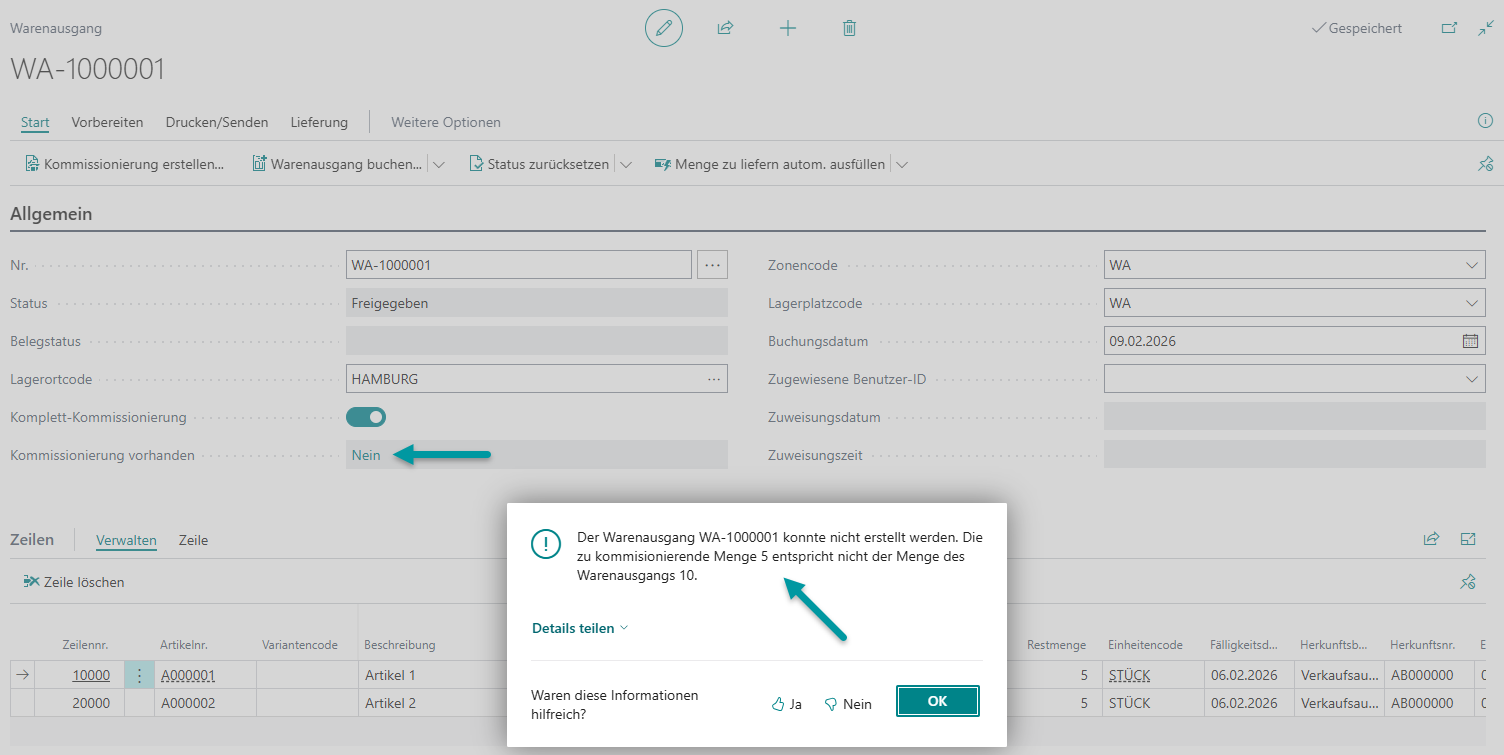
Task: Click the plus icon to create new
Action: click(788, 28)
